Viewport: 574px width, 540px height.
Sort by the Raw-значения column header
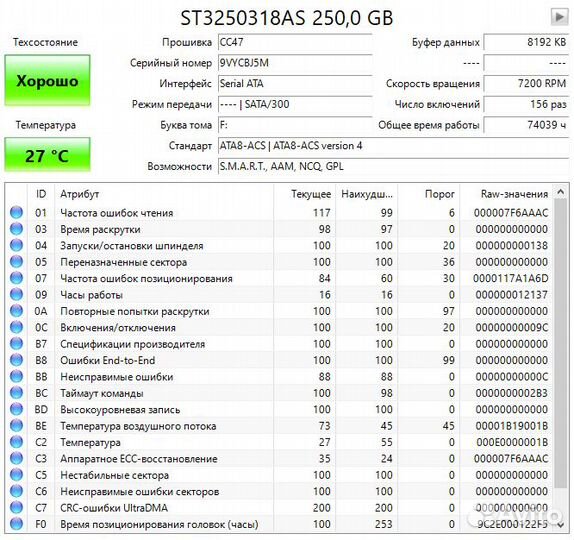click(x=507, y=194)
